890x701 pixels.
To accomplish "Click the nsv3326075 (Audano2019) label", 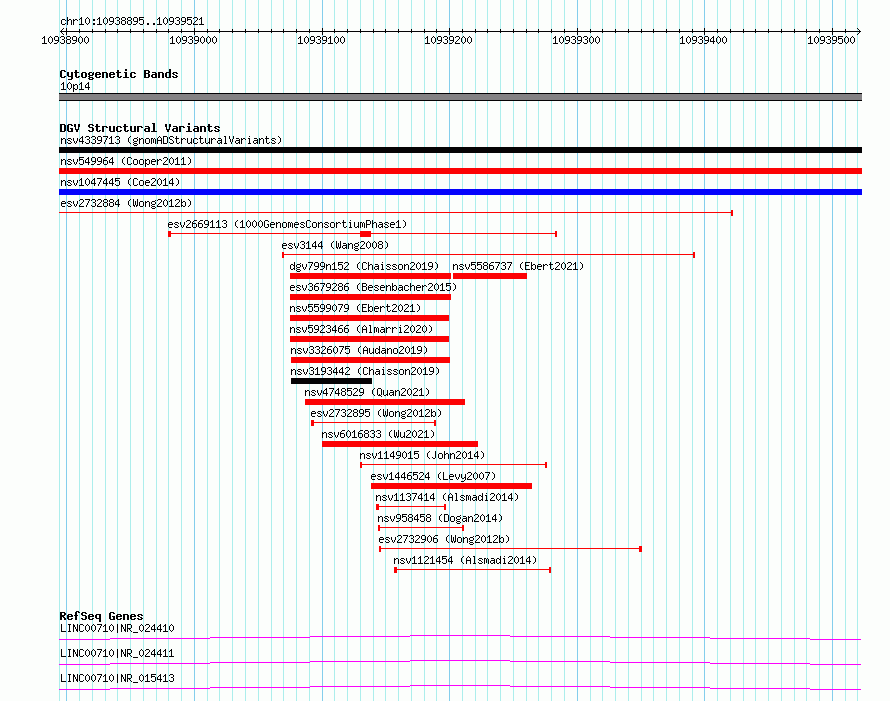I will [359, 350].
